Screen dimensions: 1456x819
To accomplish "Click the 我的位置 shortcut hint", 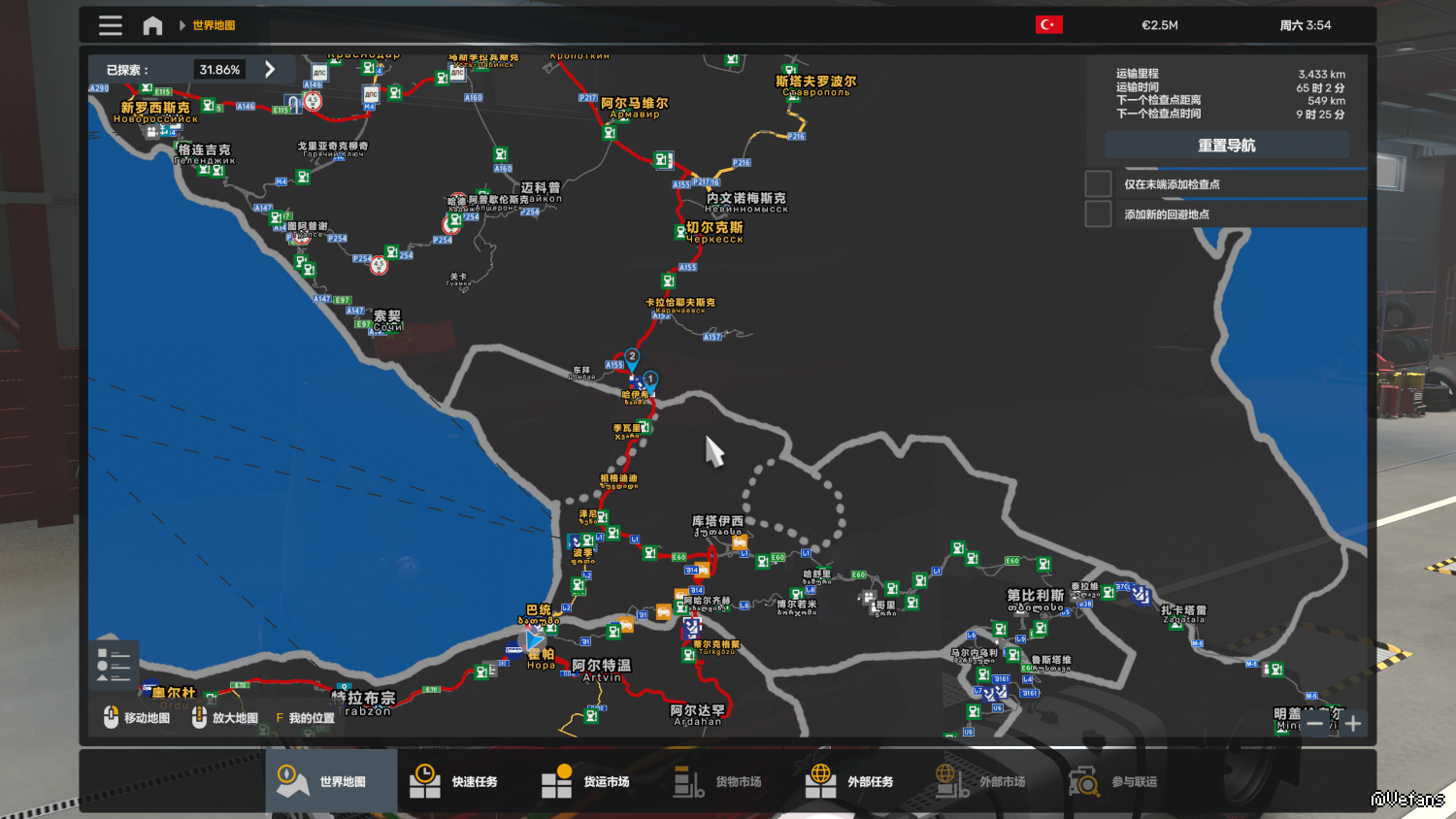I will [x=305, y=718].
